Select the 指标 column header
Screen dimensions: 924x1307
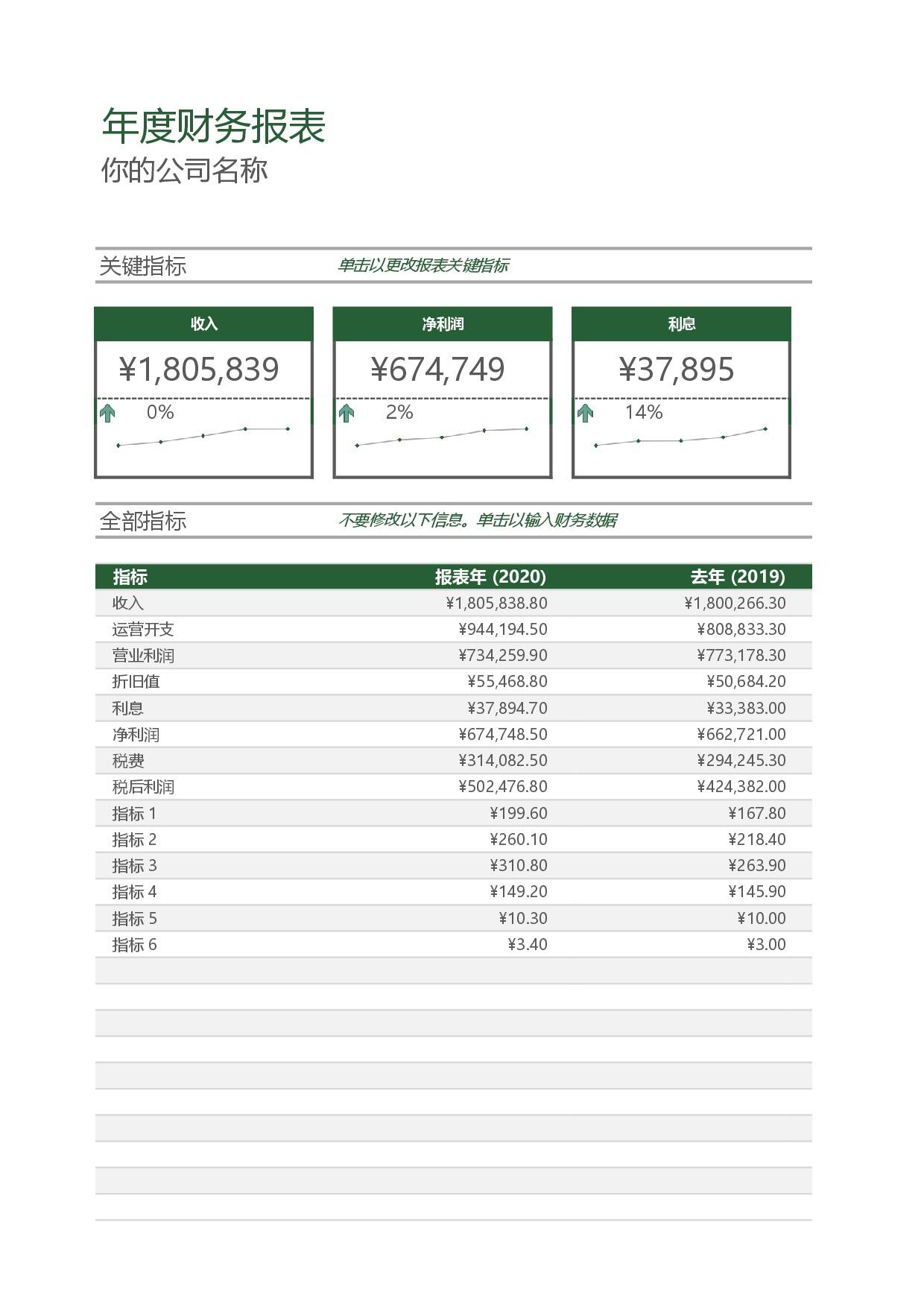pyautogui.click(x=130, y=577)
